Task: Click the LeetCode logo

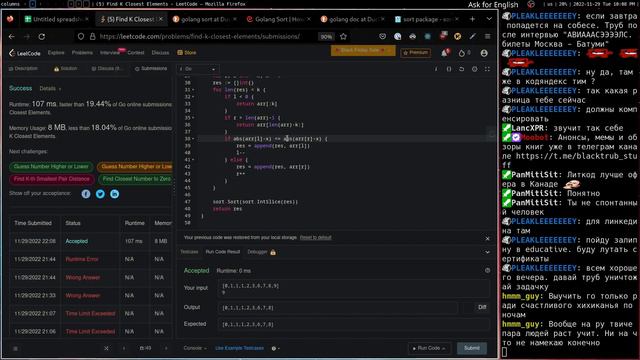Action: coord(24,53)
